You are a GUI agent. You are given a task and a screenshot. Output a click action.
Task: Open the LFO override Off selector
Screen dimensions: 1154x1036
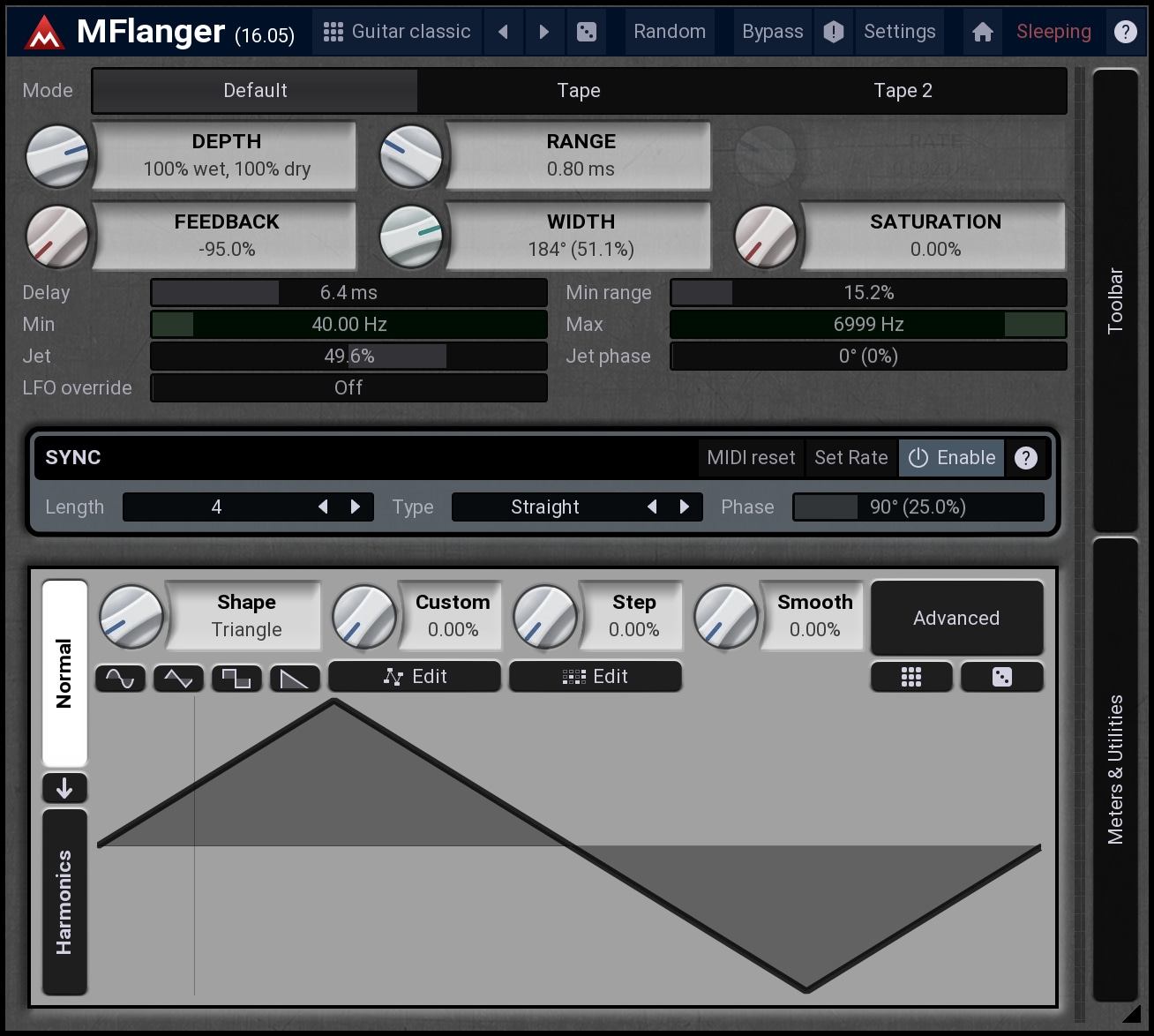[x=348, y=387]
